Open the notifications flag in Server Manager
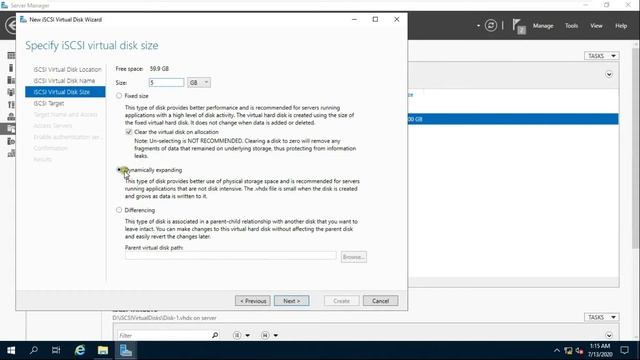 pyautogui.click(x=518, y=27)
